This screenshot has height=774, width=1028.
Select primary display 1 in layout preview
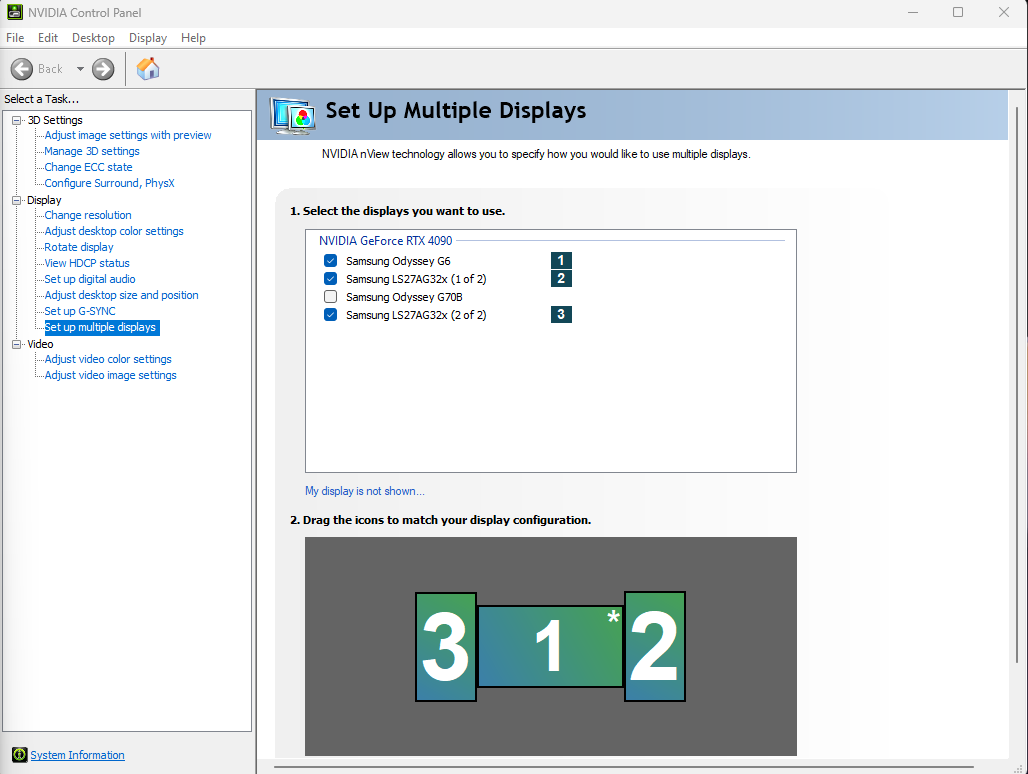point(550,647)
